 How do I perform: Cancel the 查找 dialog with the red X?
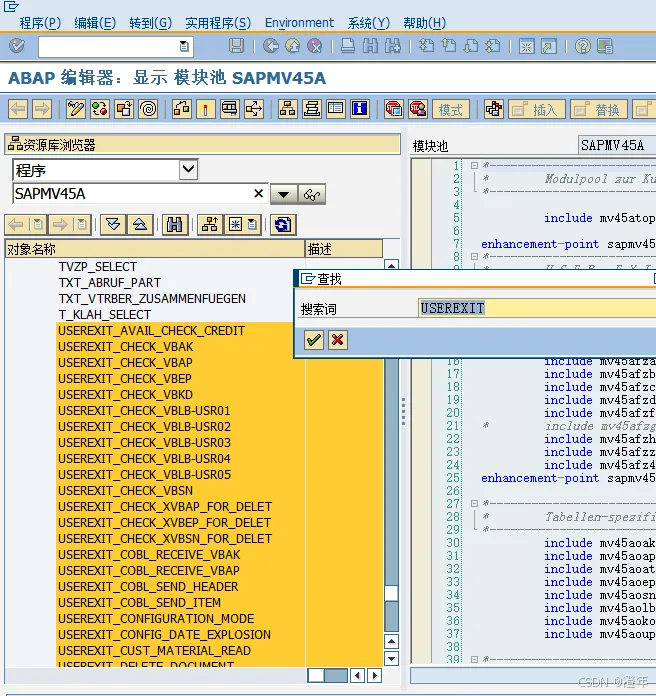click(x=338, y=340)
